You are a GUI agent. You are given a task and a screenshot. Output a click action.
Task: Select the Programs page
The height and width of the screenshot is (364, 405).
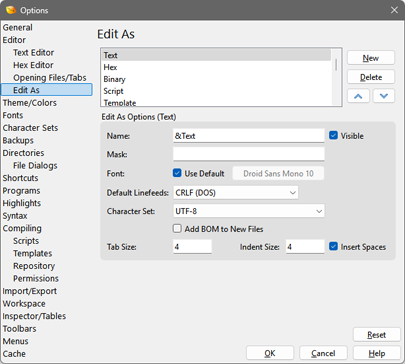(21, 191)
